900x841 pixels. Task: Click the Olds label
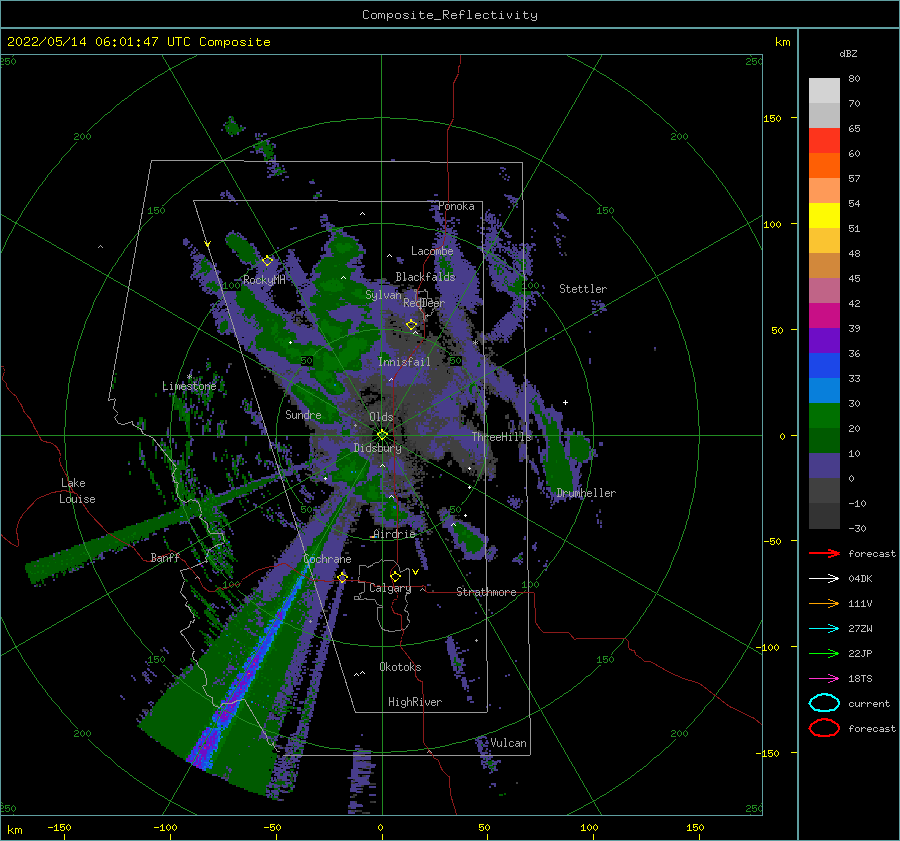381,417
